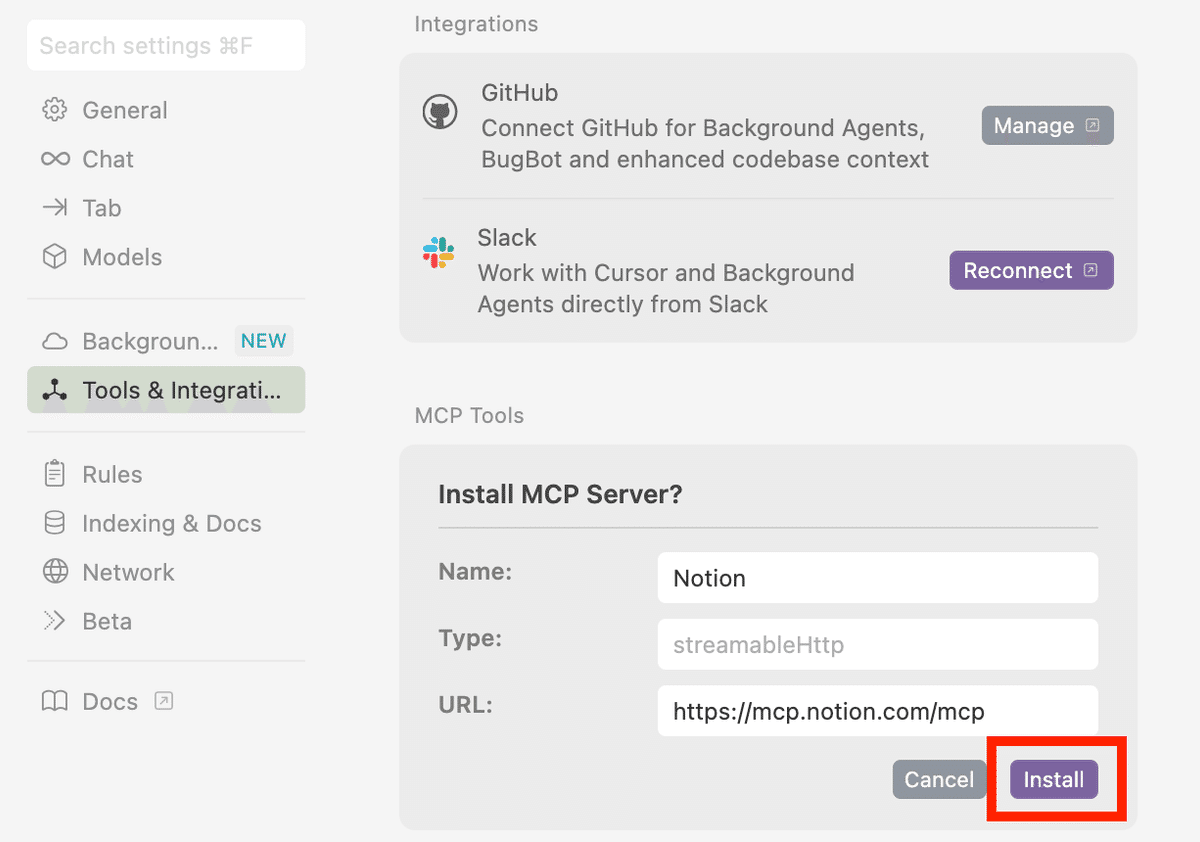Cancel the MCP server installation

[938, 780]
